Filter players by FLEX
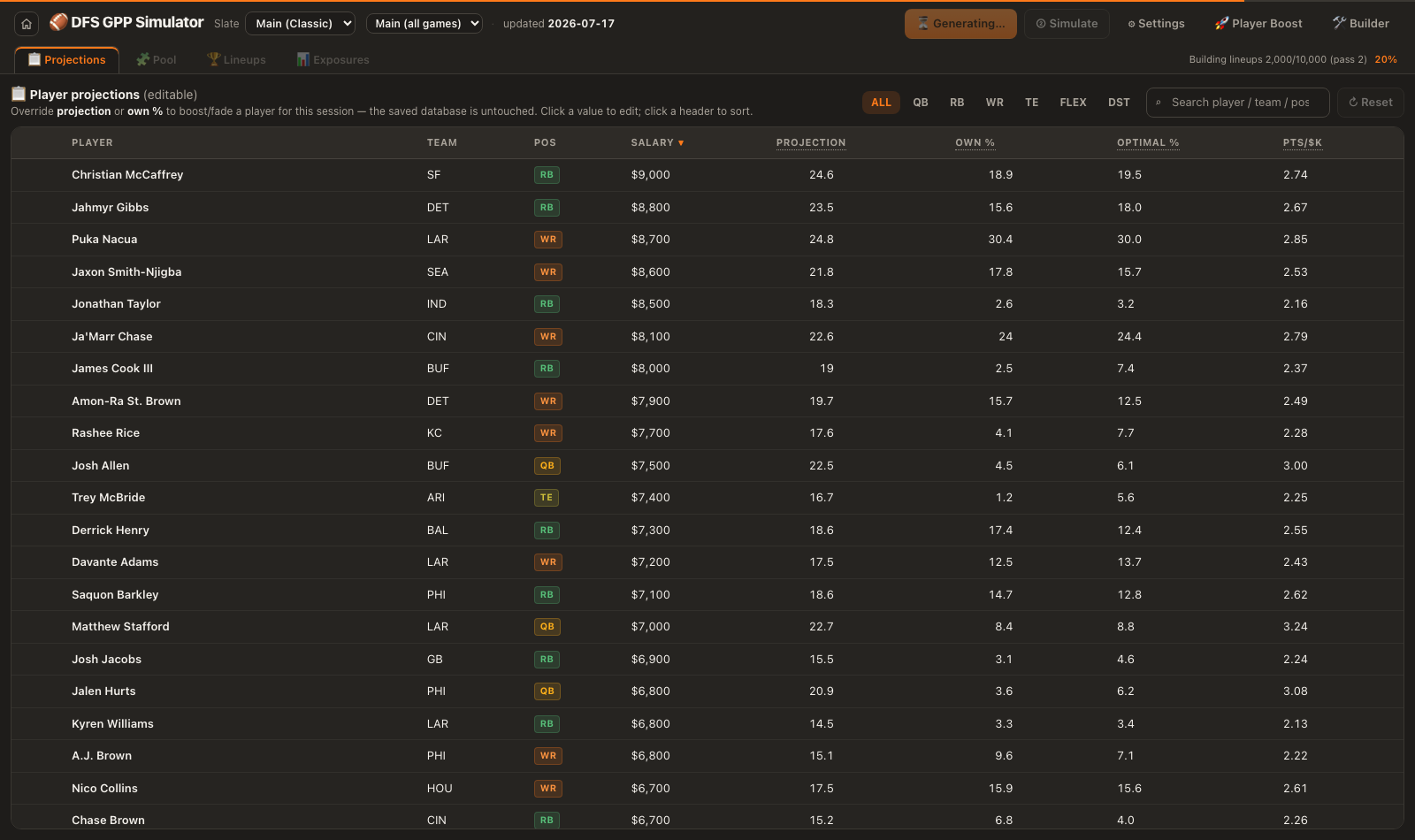Image resolution: width=1415 pixels, height=840 pixels. (1074, 103)
